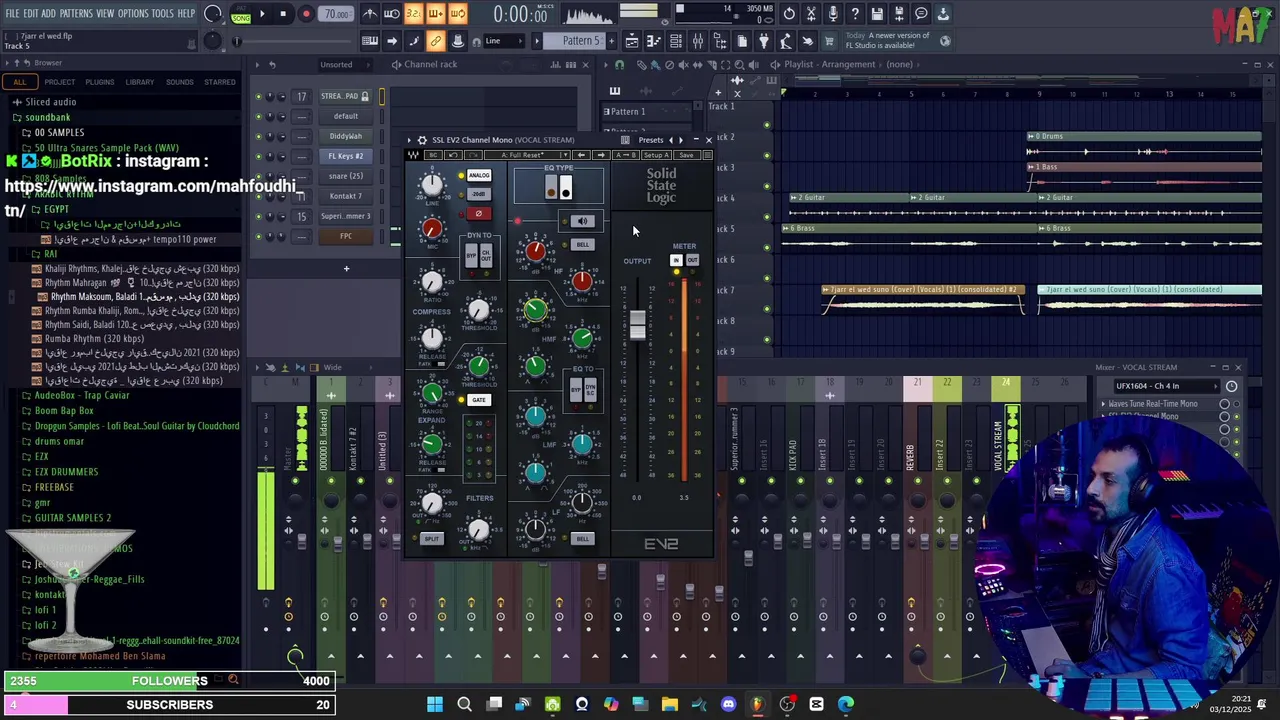Viewport: 1280px width, 720px height.
Task: Mute the DiddyWah channel with its green LED
Action: coord(258,136)
